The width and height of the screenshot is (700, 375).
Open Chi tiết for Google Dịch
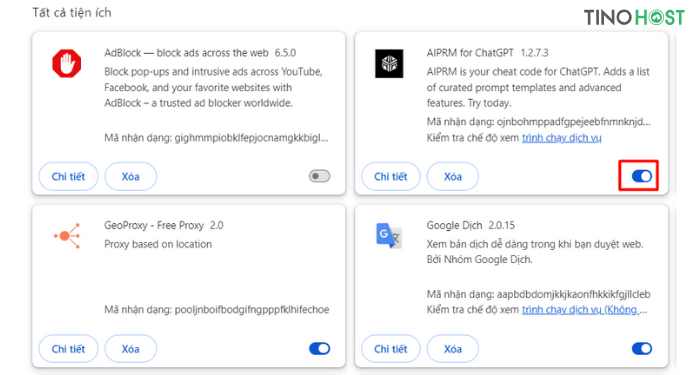point(391,349)
